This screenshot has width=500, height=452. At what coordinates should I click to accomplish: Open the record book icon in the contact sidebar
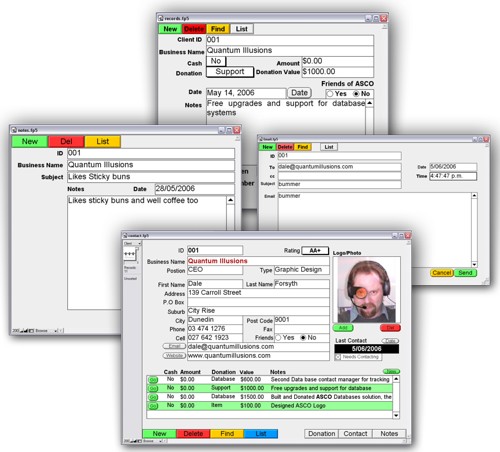tap(130, 254)
